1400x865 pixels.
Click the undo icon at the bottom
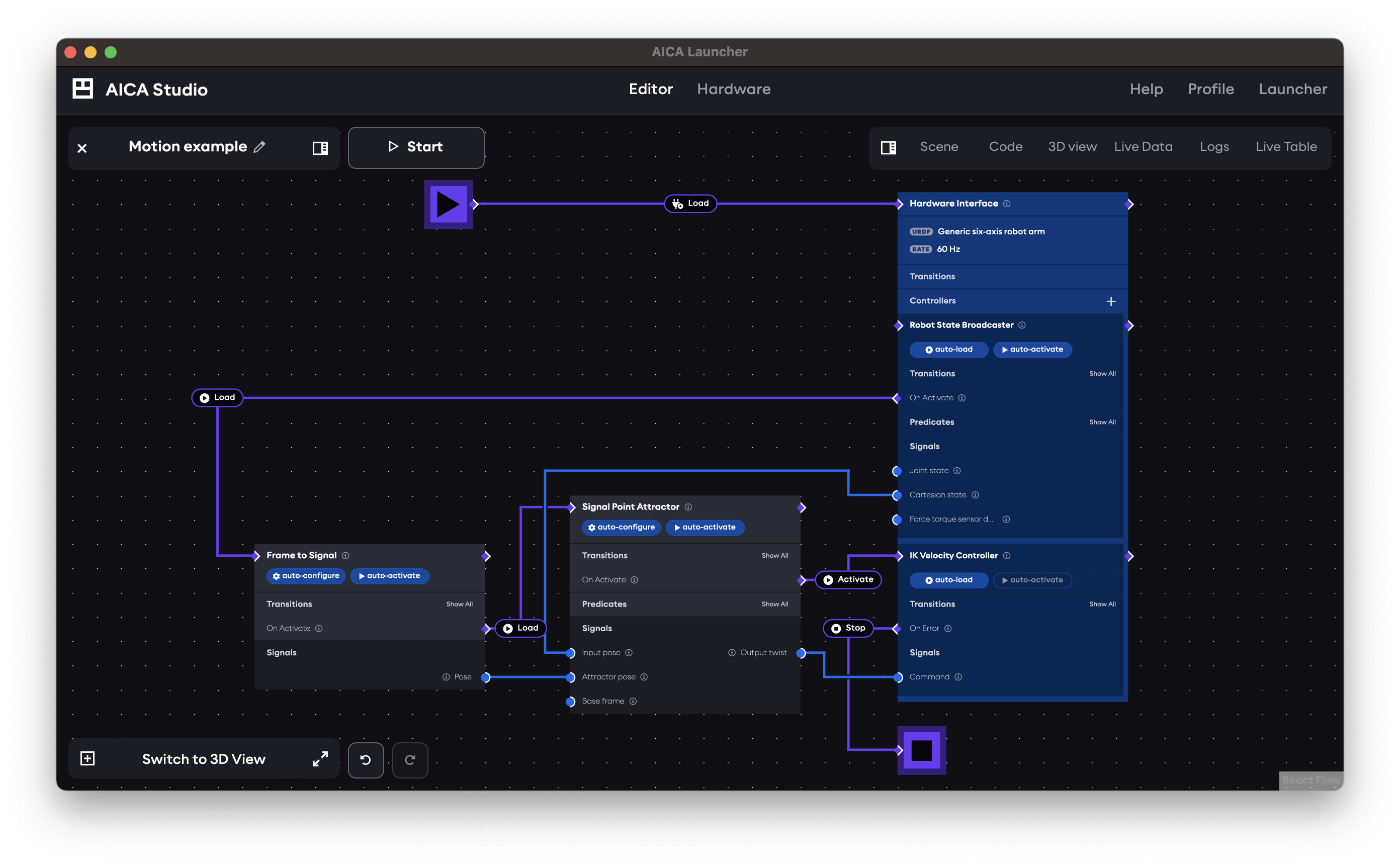pyautogui.click(x=366, y=760)
